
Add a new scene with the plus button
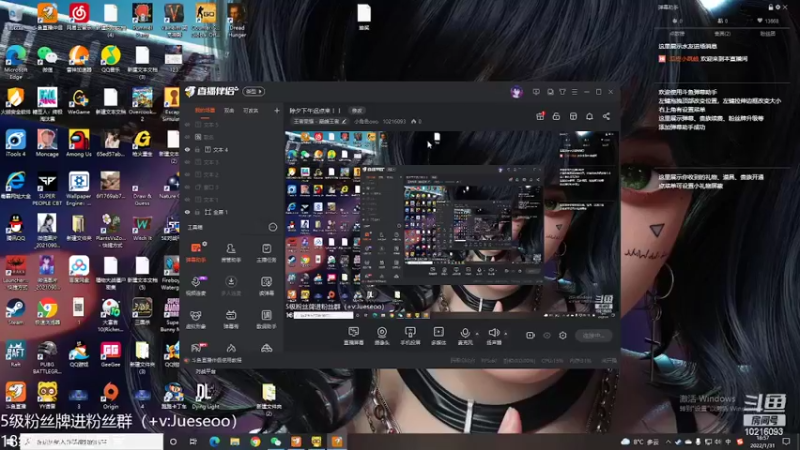coord(277,111)
